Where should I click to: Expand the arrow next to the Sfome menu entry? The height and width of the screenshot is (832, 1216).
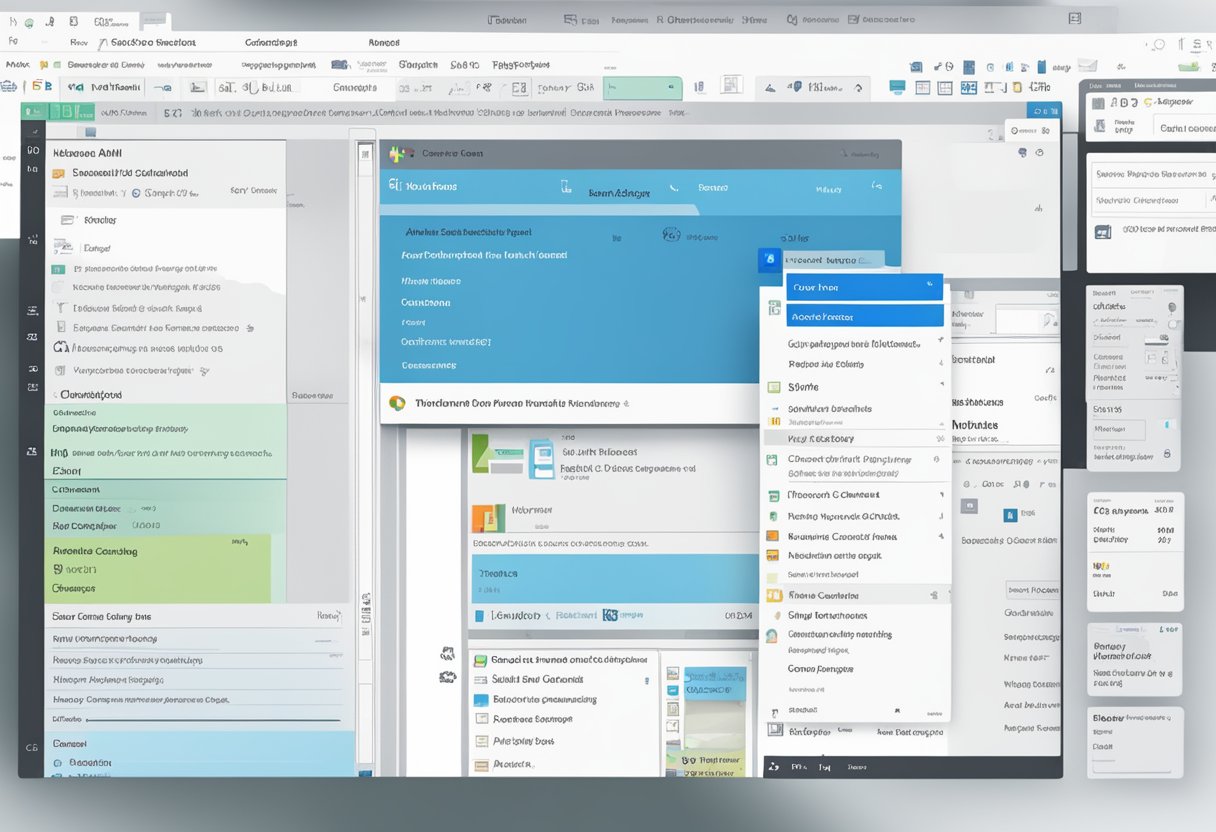pos(939,386)
